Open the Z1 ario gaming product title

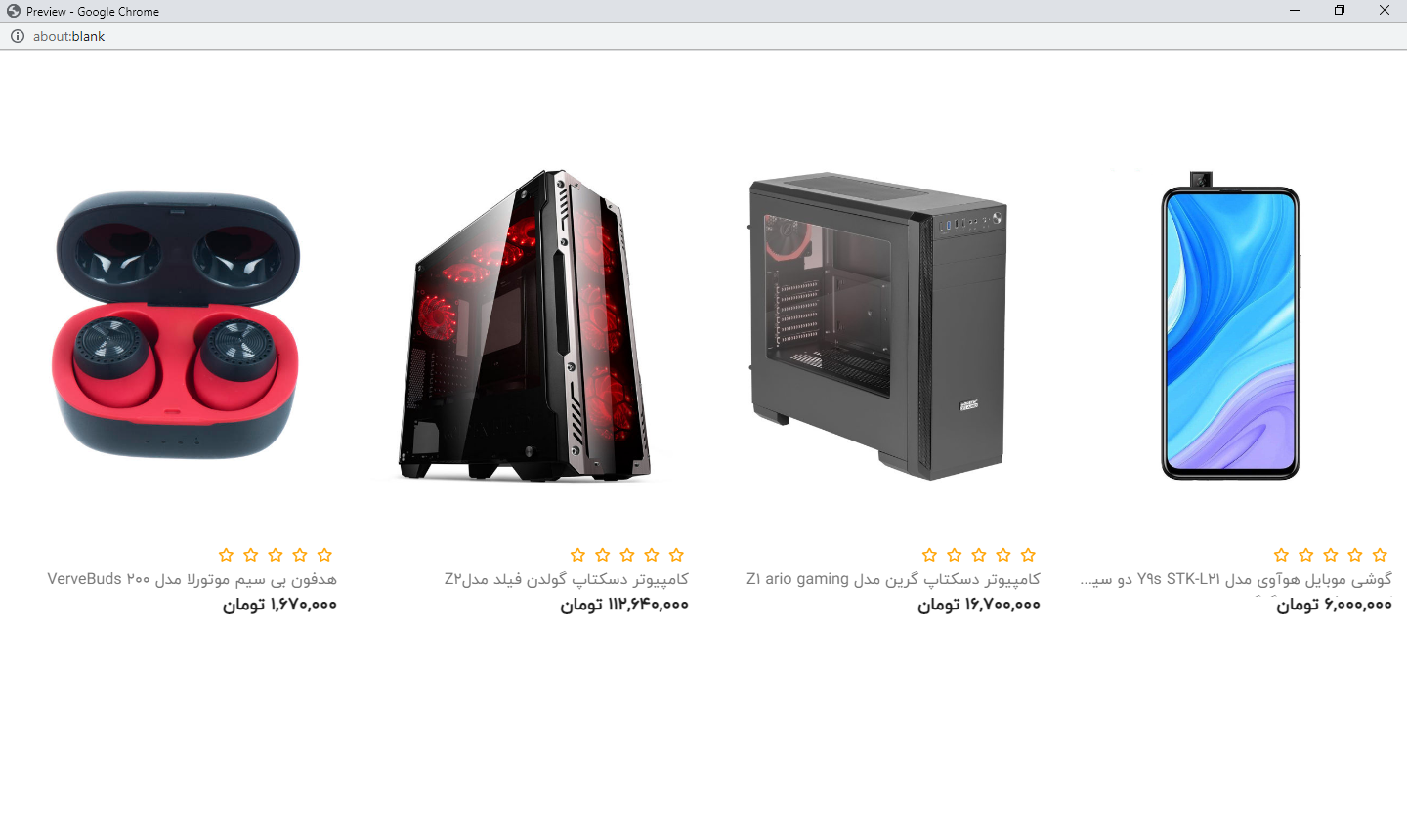tap(893, 579)
